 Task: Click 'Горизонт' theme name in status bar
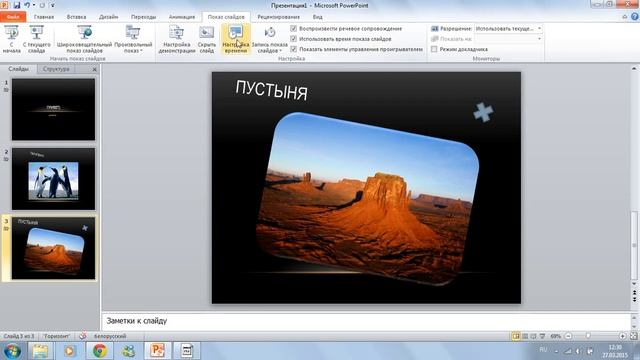pos(57,336)
